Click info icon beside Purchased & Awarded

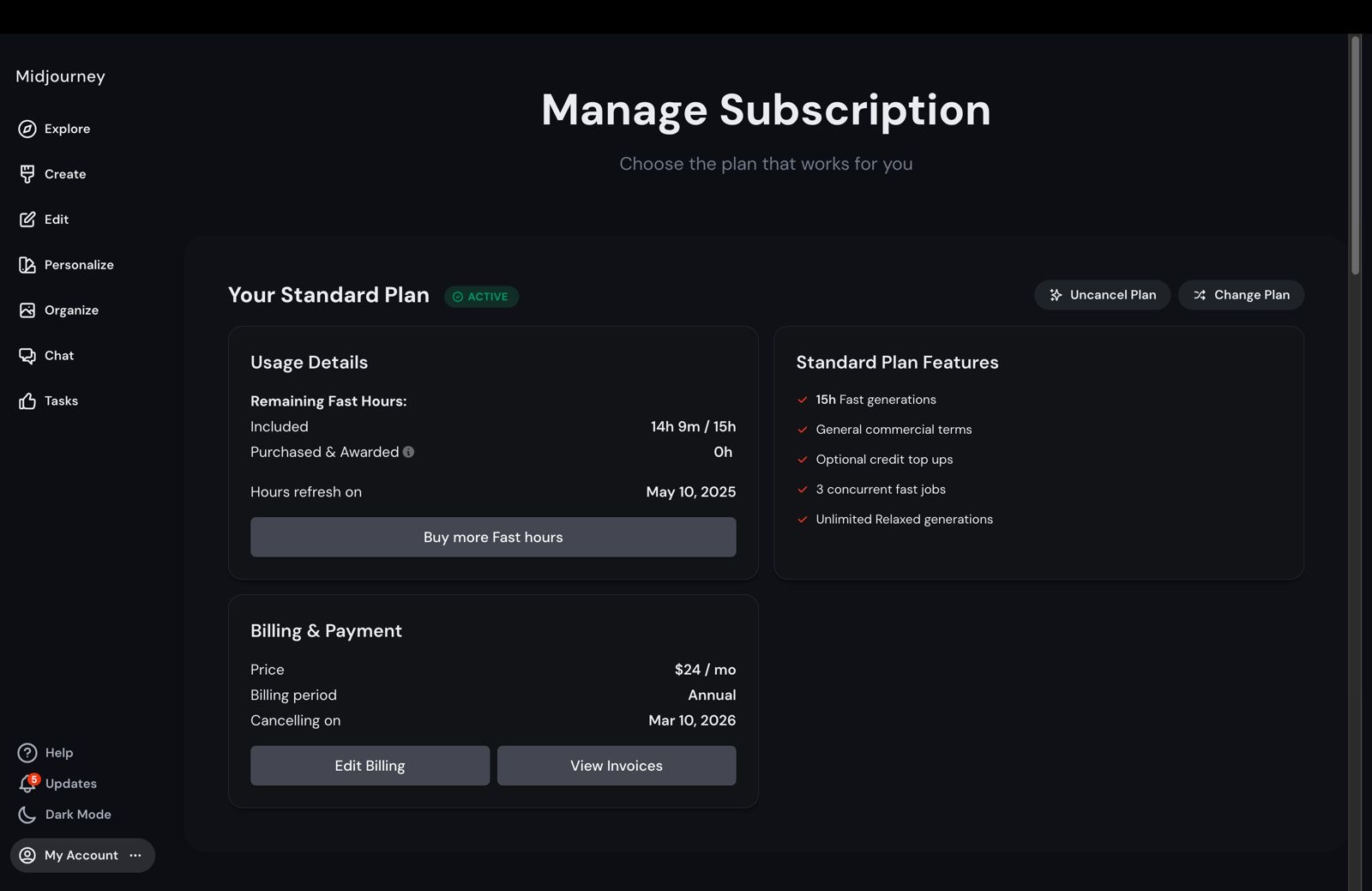pos(408,452)
